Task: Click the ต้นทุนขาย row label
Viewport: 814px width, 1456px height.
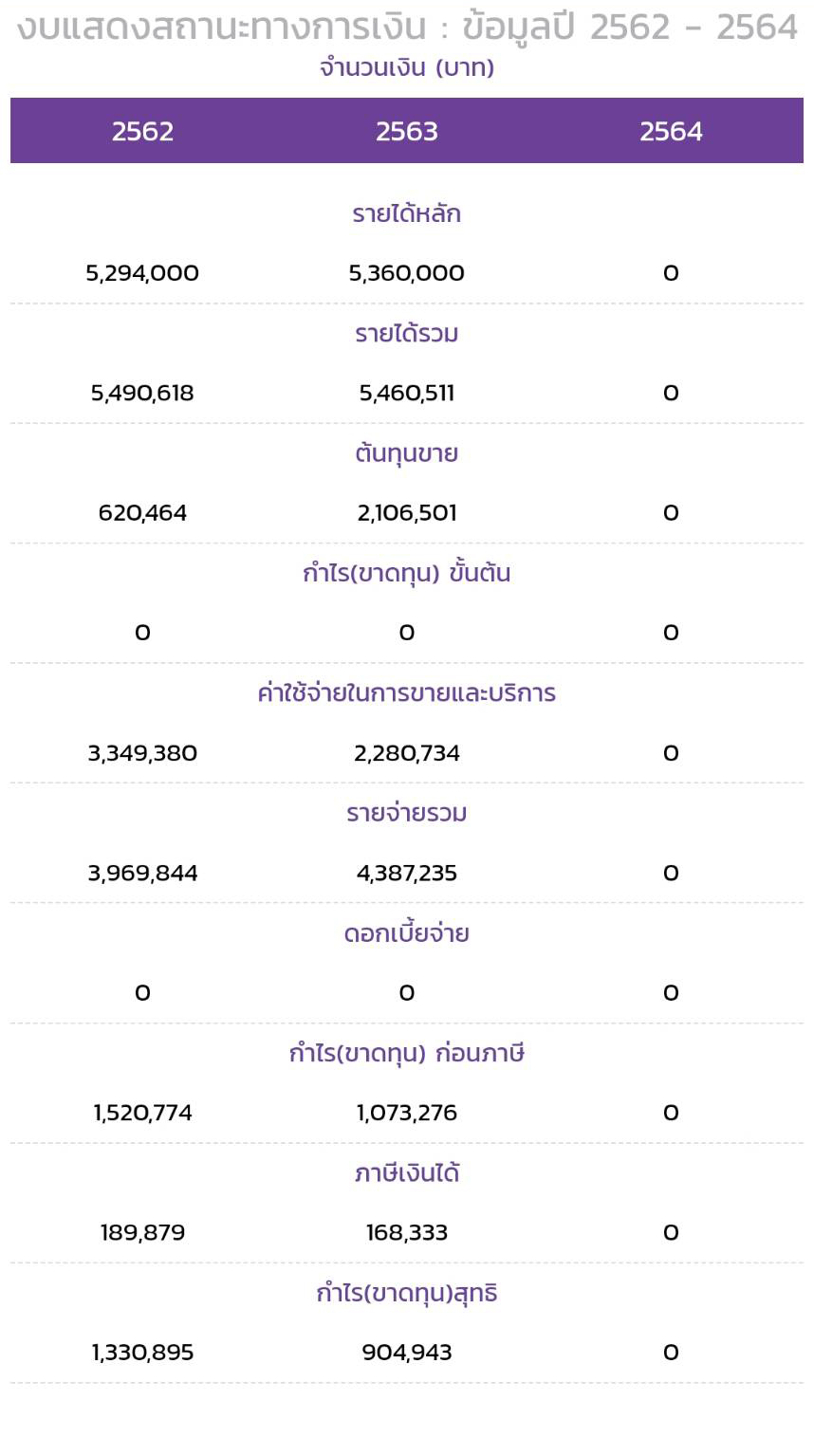Action: click(407, 453)
